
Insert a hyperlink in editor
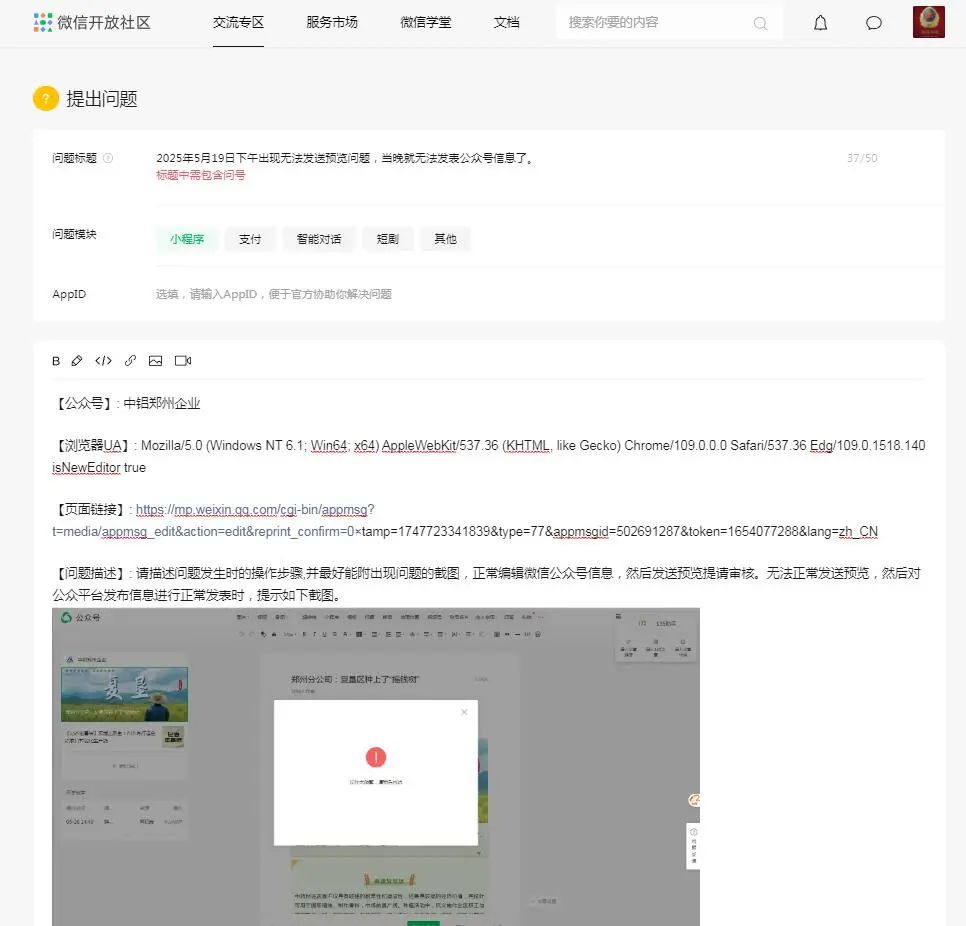130,361
